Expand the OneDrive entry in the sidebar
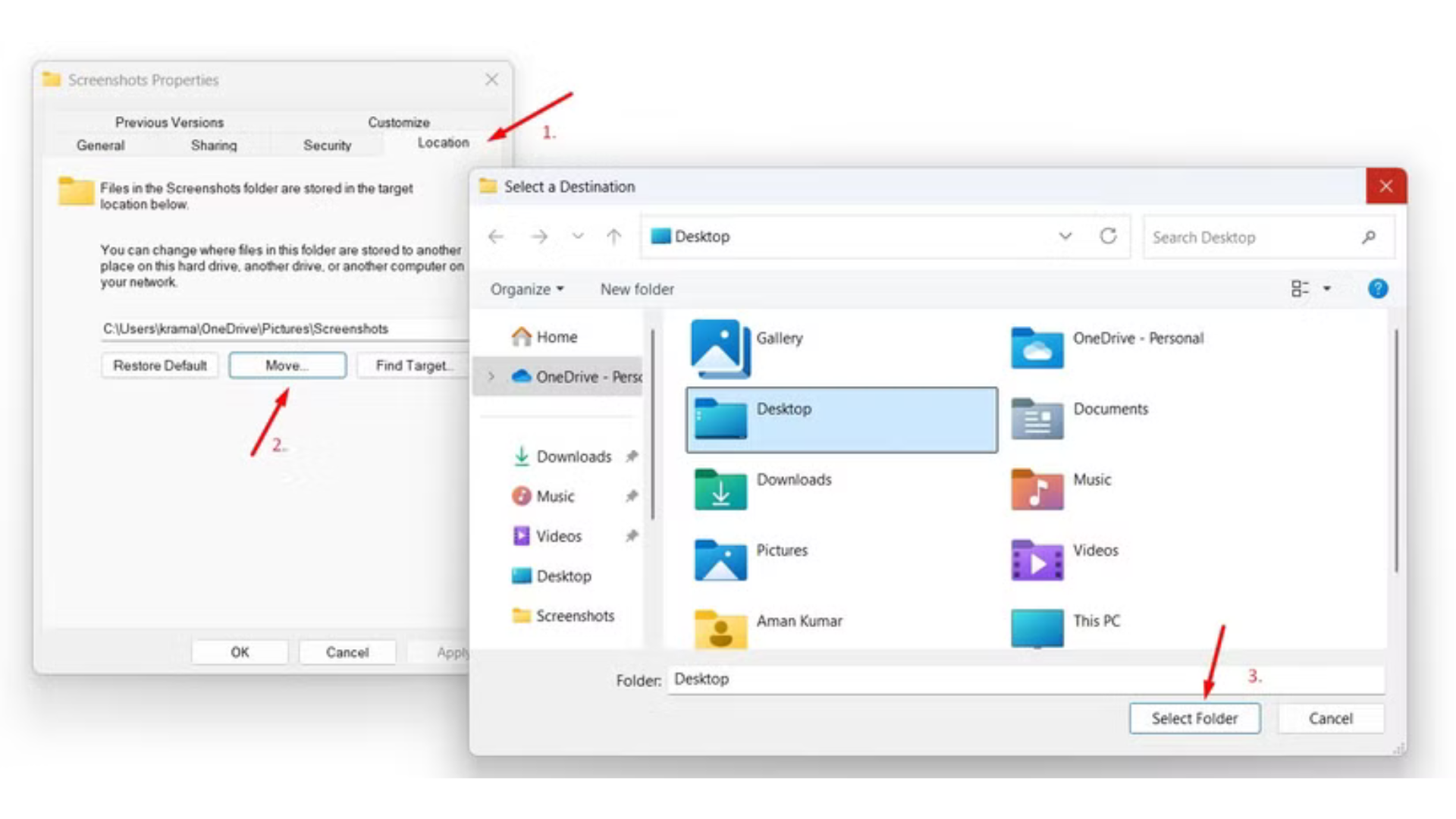Image resolution: width=1456 pixels, height=819 pixels. pos(491,376)
